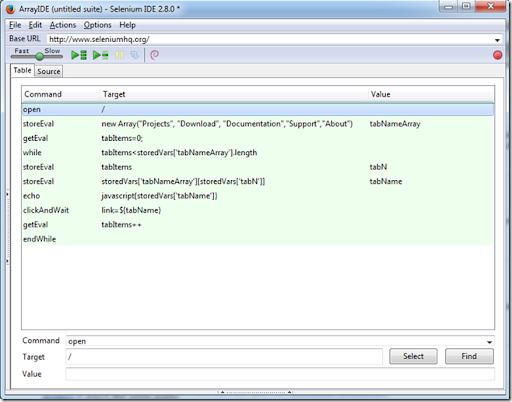Adjust the Fast-Slow speed slider
The height and width of the screenshot is (402, 512).
click(39, 56)
